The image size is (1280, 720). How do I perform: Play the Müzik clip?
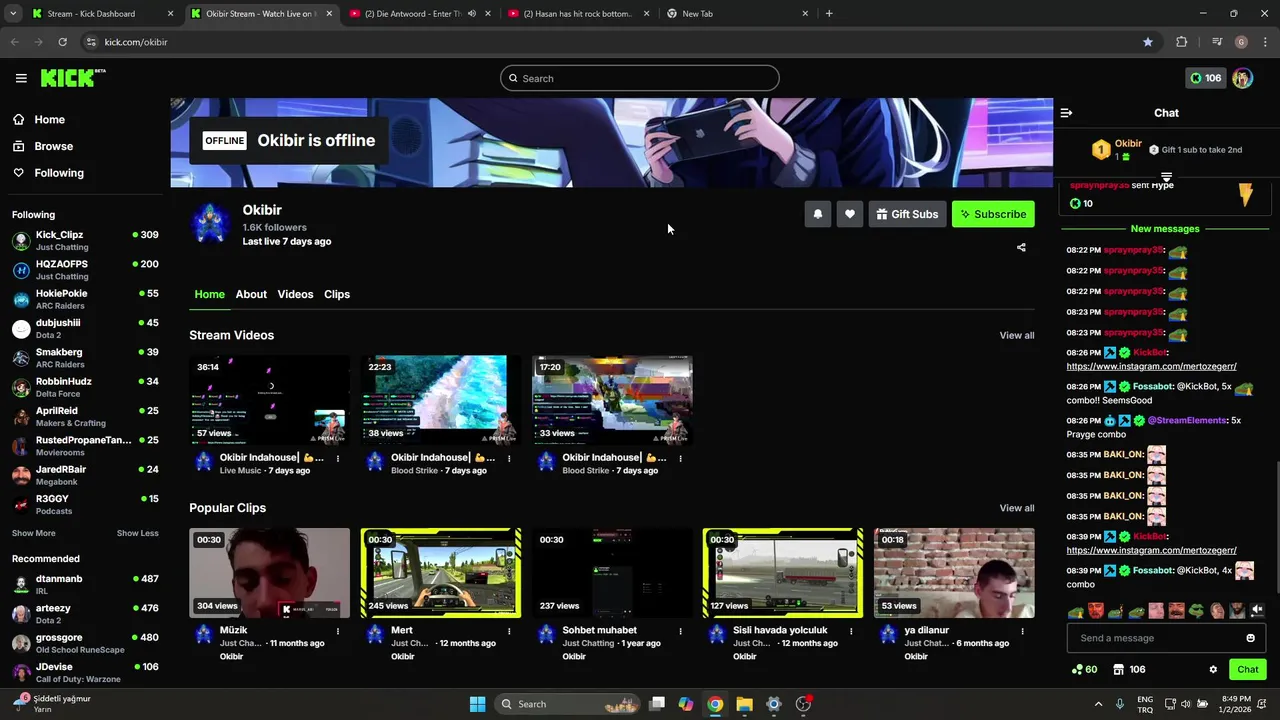pyautogui.click(x=270, y=573)
